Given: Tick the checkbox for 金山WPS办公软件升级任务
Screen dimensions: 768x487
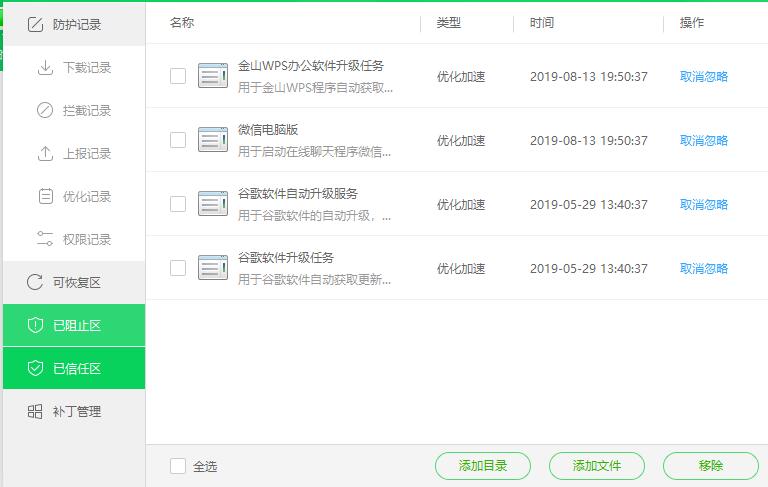Looking at the screenshot, I should (x=178, y=76).
